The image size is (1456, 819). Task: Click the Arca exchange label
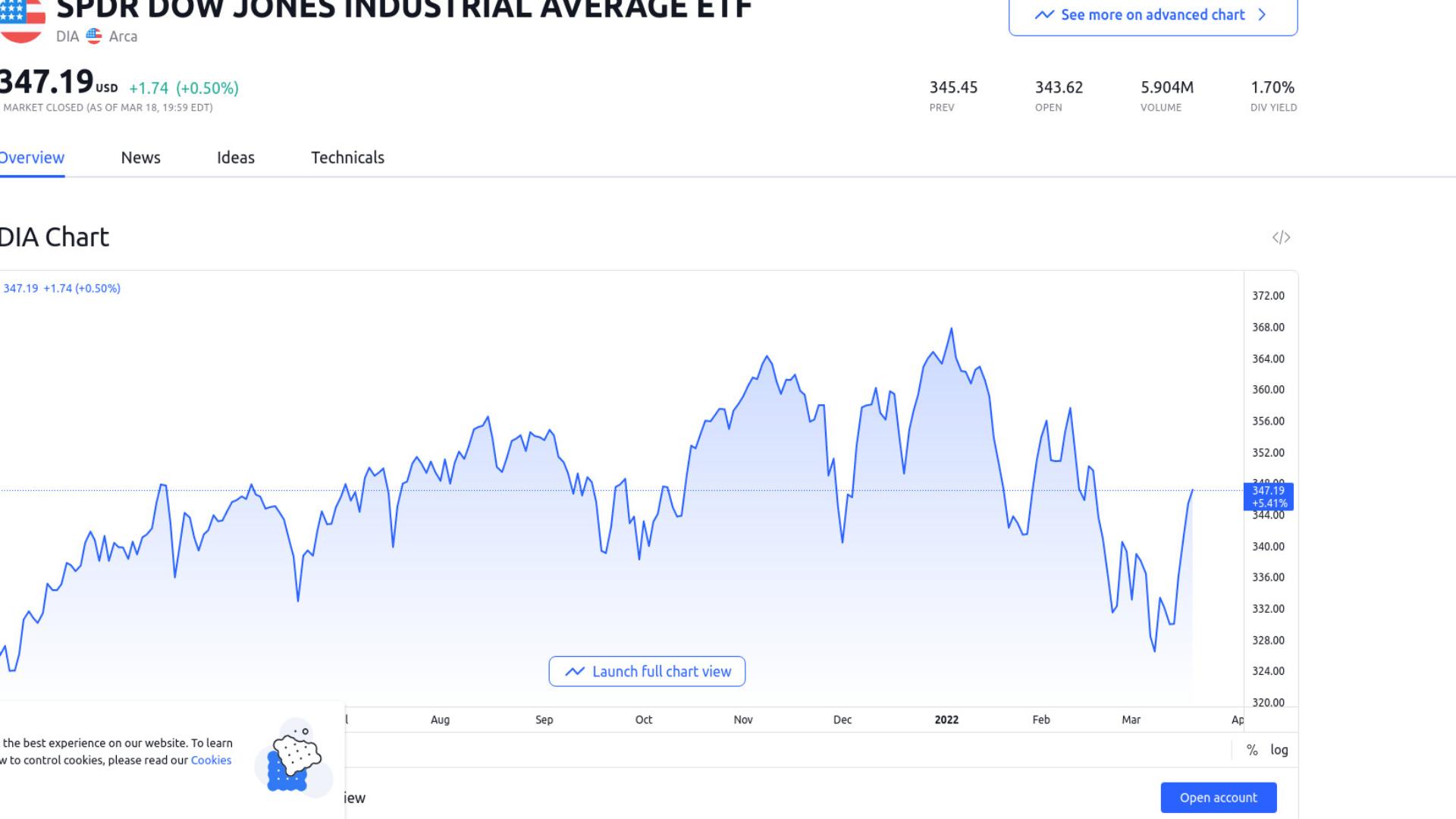[x=123, y=36]
